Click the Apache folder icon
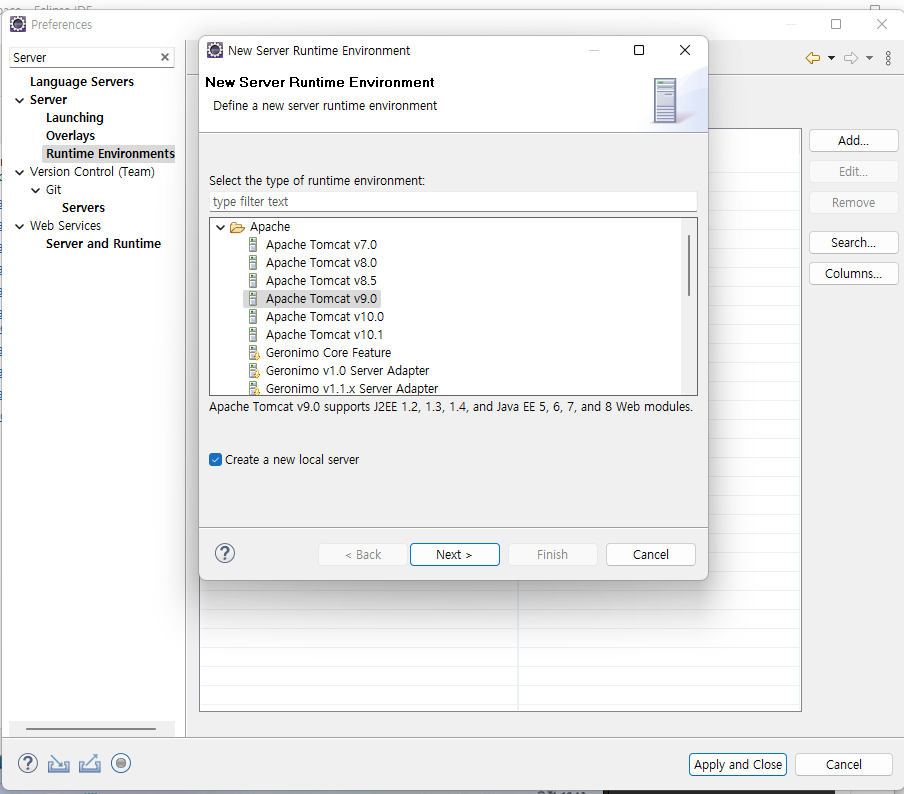The width and height of the screenshot is (904, 794). (x=237, y=227)
